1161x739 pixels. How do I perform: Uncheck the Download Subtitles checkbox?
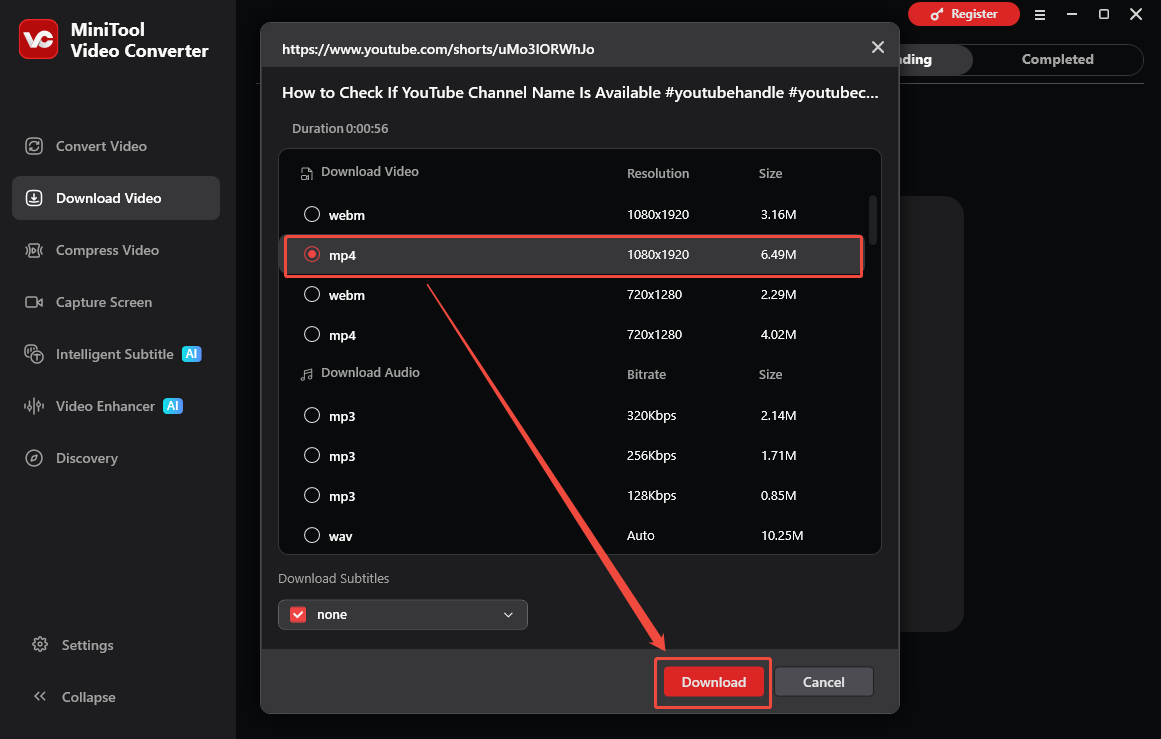298,615
